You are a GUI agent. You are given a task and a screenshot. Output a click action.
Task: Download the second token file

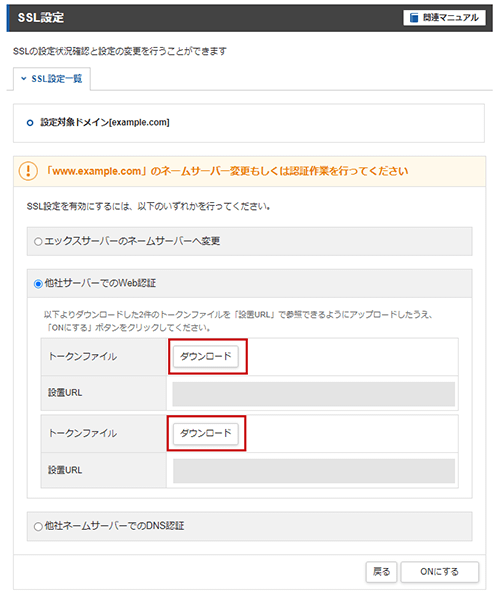[x=206, y=434]
